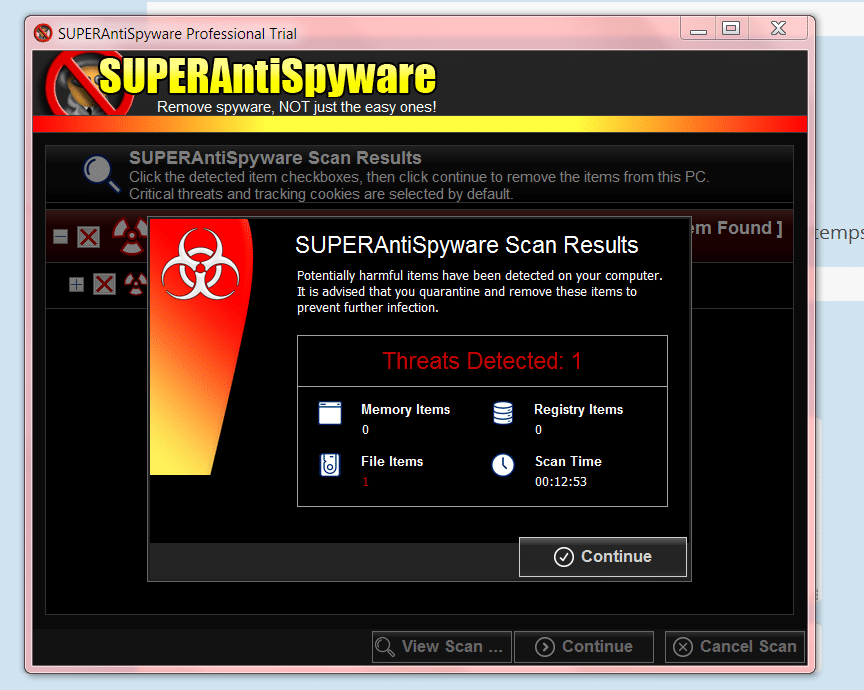Toggle the top-level threat checkbox with red X
This screenshot has height=690, width=864.
pos(88,238)
